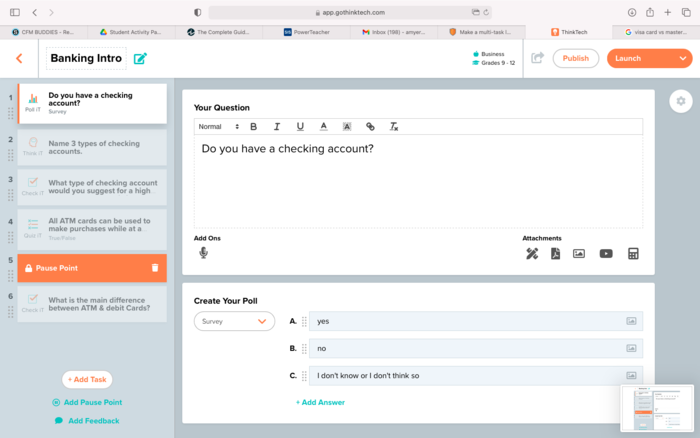Open the calculator attachment icon
Image resolution: width=700 pixels, height=438 pixels.
click(633, 254)
